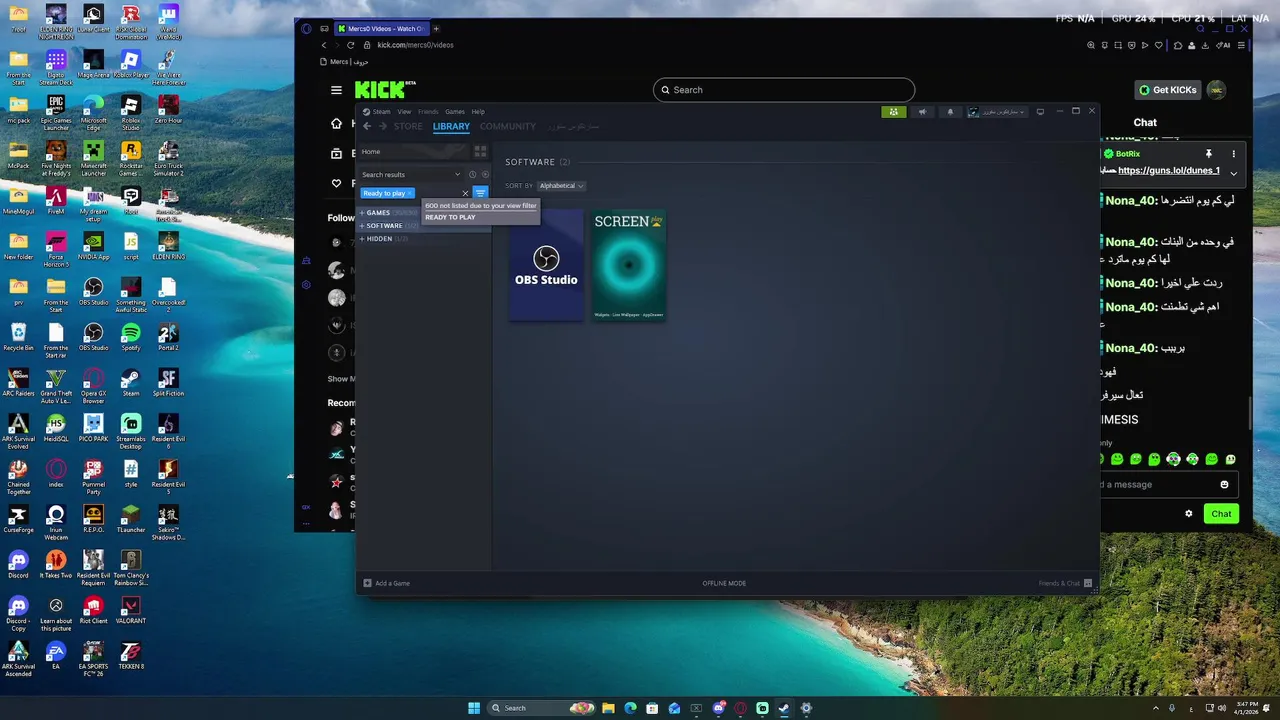Open Minecraft Launcher desktop icon
The width and height of the screenshot is (1280, 720).
[x=93, y=159]
